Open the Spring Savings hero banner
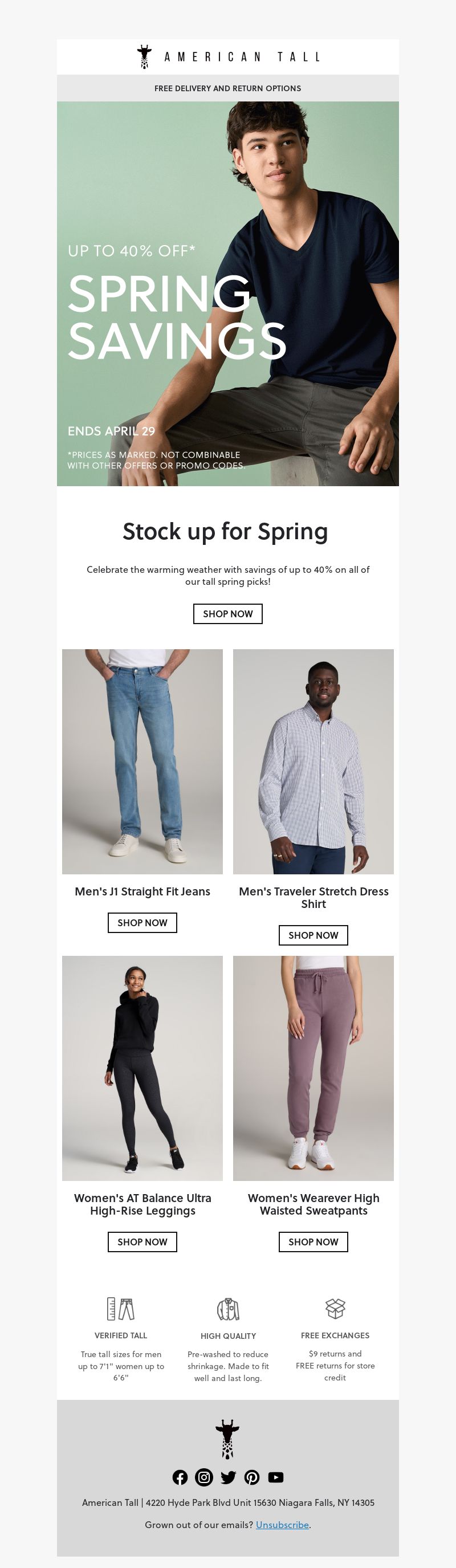 tap(227, 294)
